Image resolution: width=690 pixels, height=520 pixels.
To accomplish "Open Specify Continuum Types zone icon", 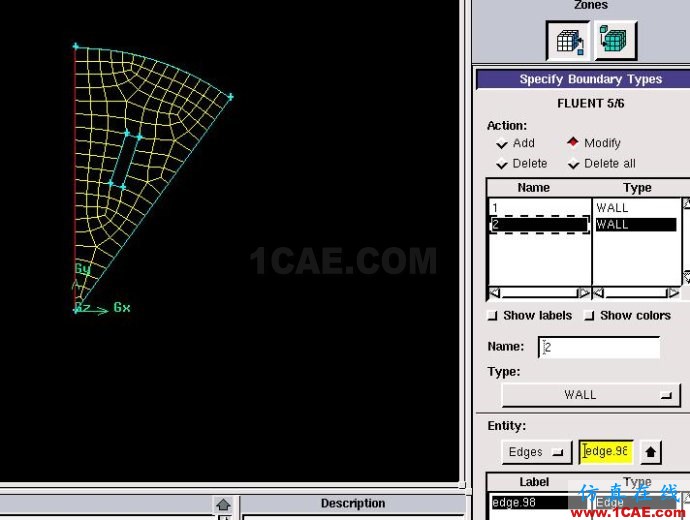I will 615,40.
